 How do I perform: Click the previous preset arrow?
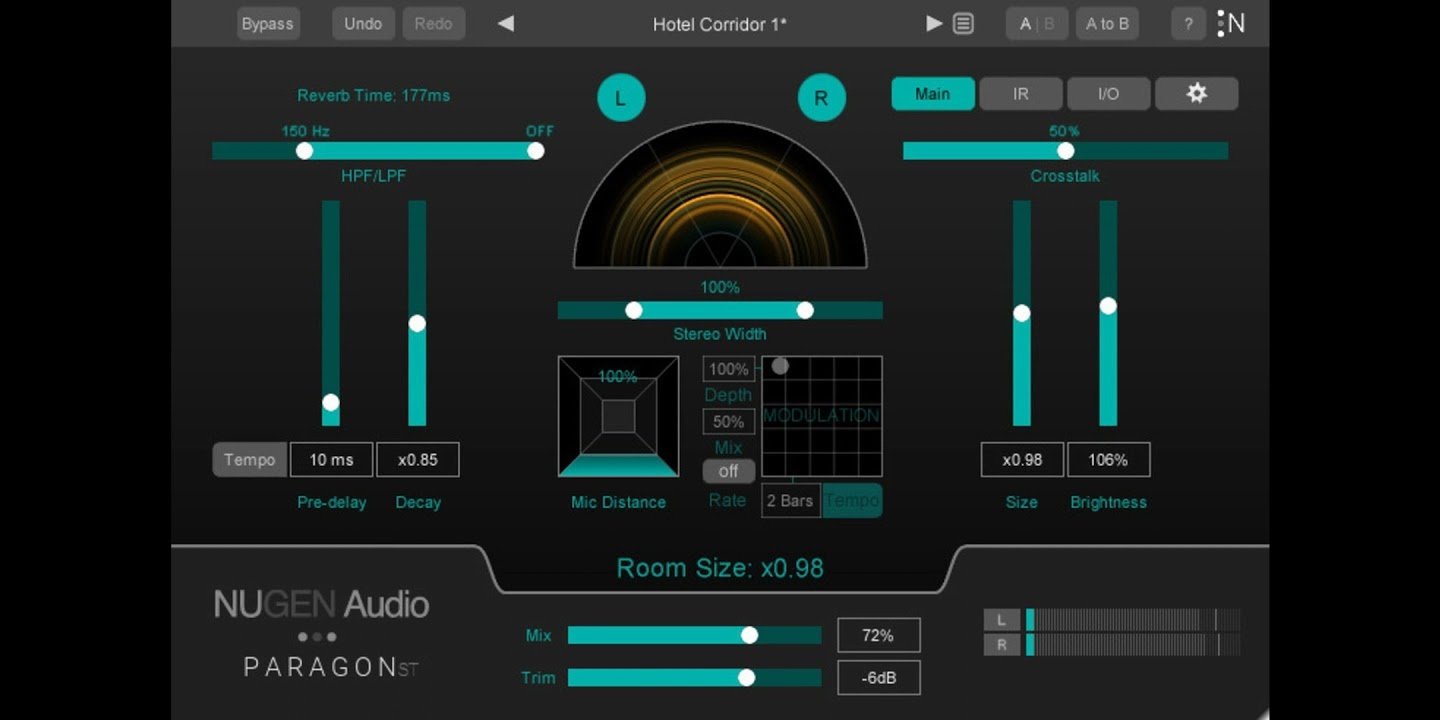tap(506, 23)
